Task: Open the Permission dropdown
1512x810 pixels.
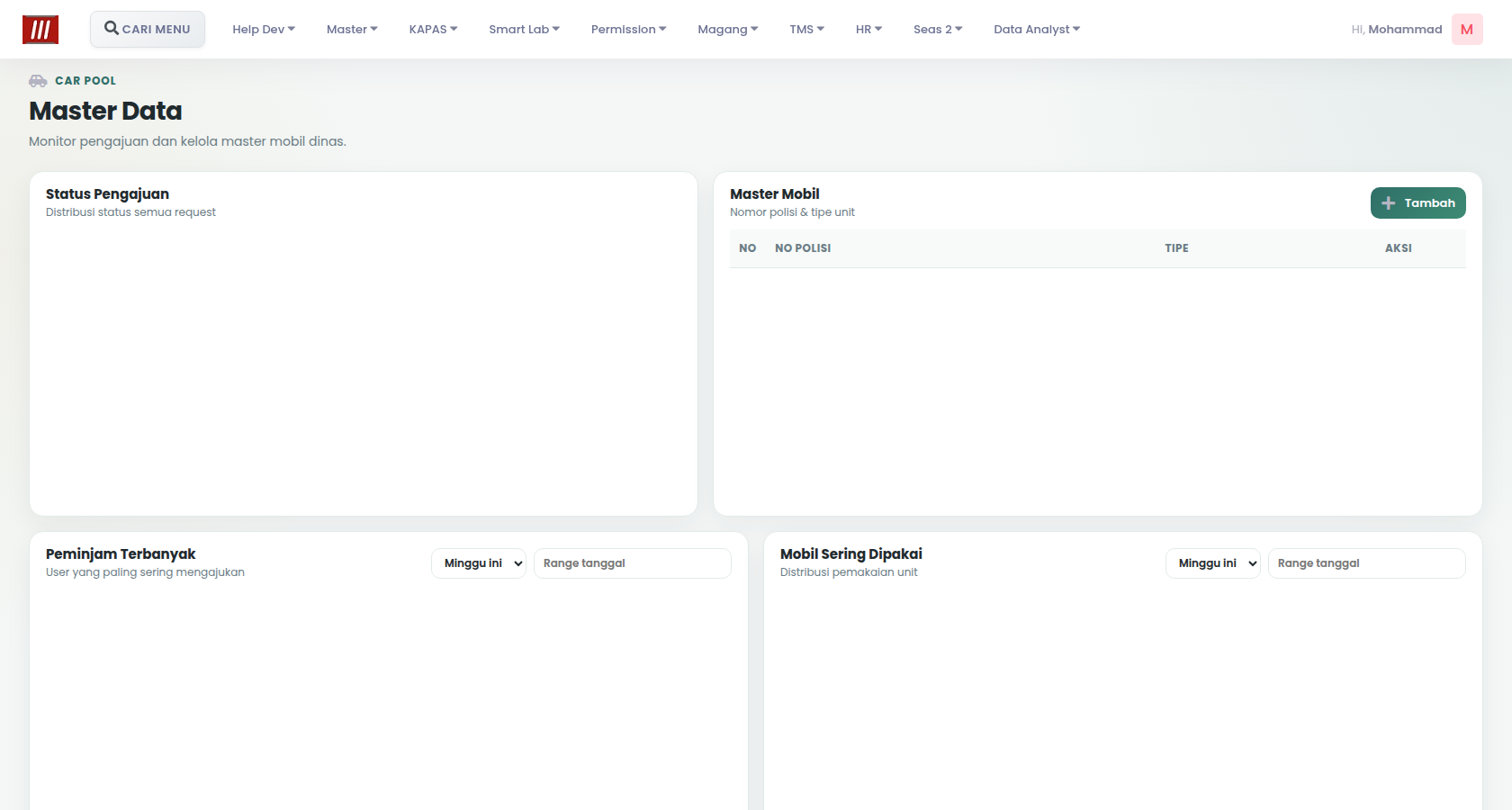Action: pos(629,30)
